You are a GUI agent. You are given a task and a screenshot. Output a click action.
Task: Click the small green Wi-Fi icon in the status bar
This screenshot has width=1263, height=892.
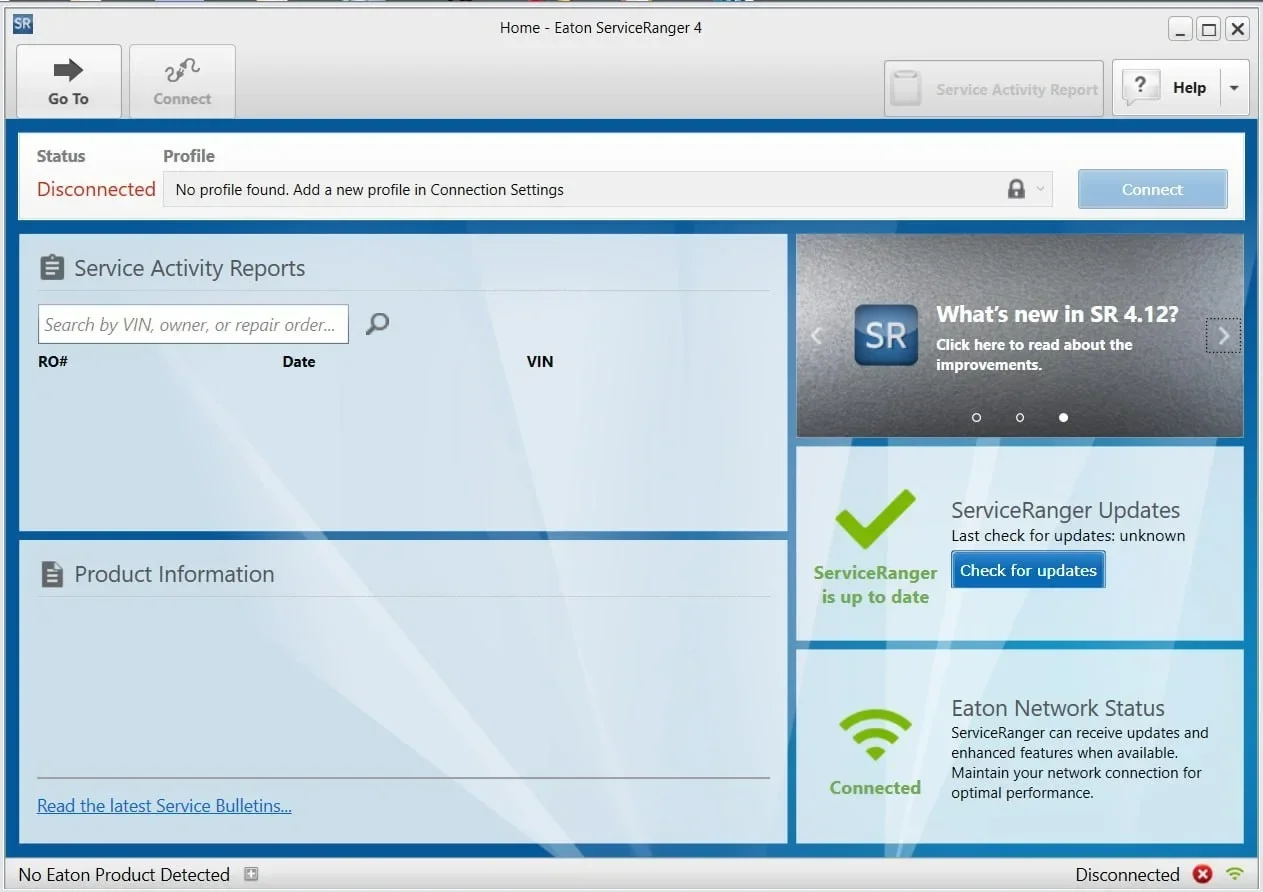pyautogui.click(x=1235, y=875)
